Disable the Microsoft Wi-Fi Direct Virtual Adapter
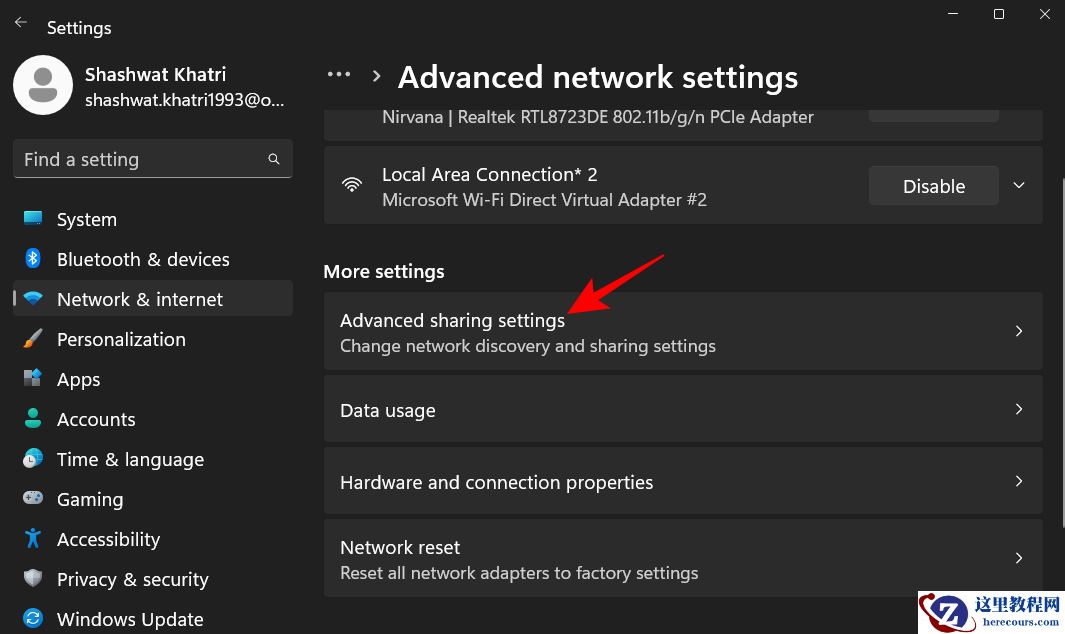Viewport: 1065px width, 634px height. pyautogui.click(x=933, y=185)
